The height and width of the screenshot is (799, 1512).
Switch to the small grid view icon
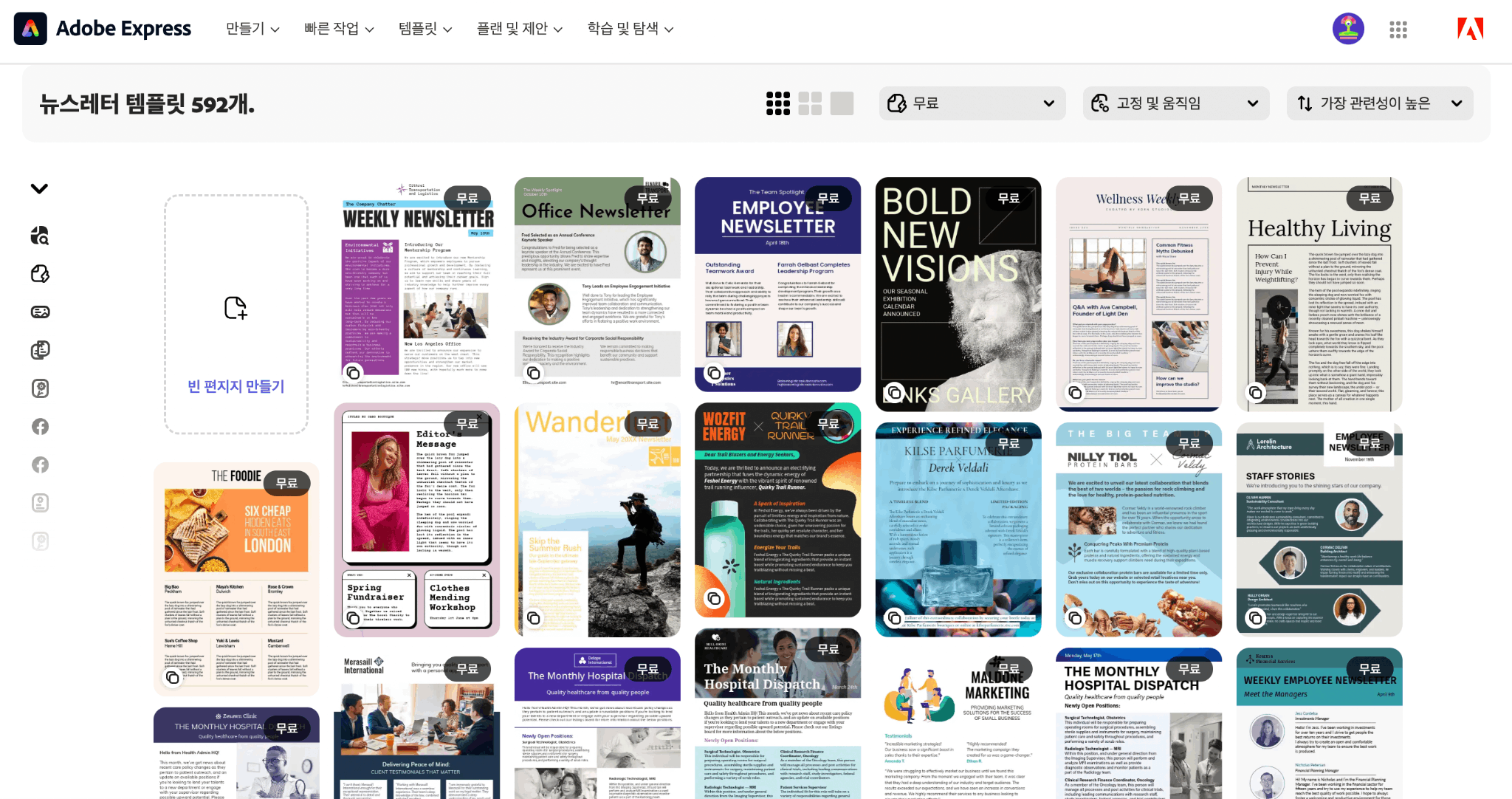point(777,103)
